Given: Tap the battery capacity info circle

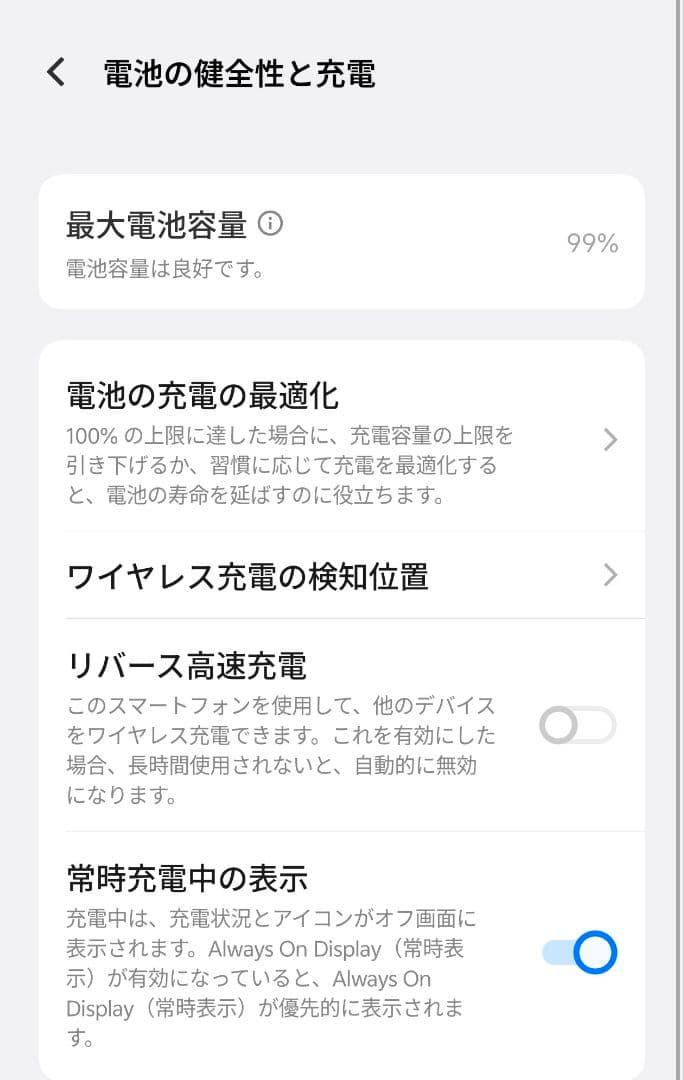Looking at the screenshot, I should point(268,225).
